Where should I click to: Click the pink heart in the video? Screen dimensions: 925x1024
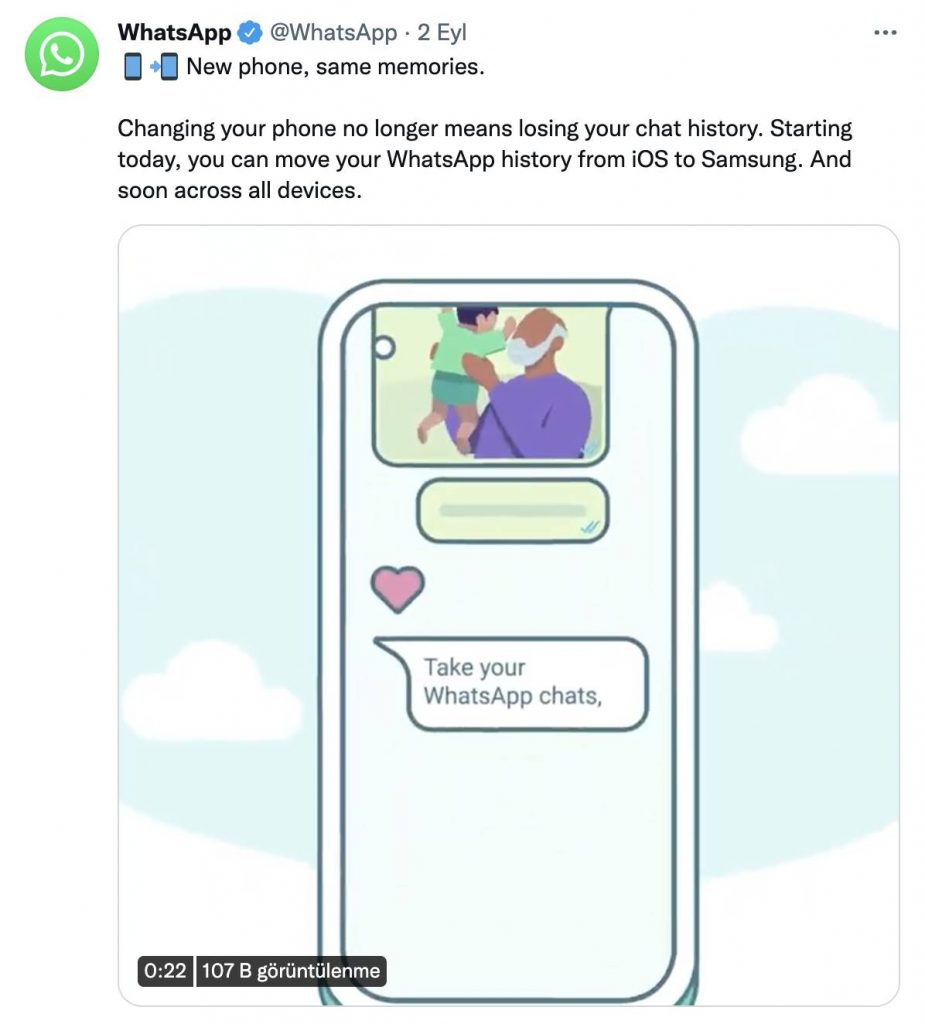coord(398,588)
